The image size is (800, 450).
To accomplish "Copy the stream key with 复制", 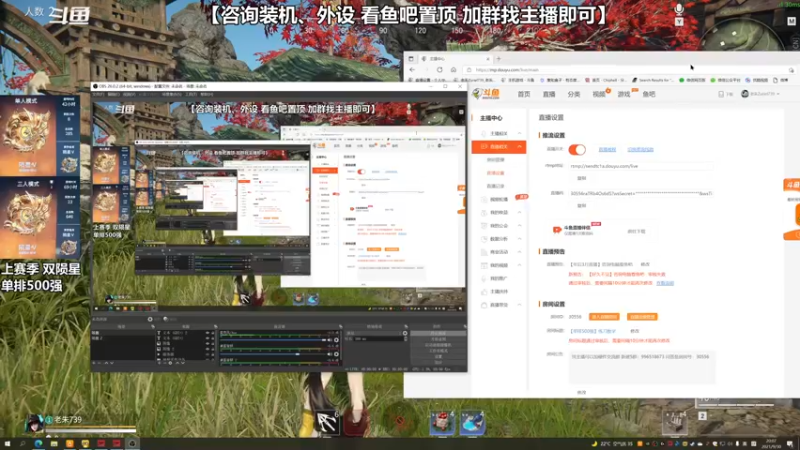I will (582, 206).
